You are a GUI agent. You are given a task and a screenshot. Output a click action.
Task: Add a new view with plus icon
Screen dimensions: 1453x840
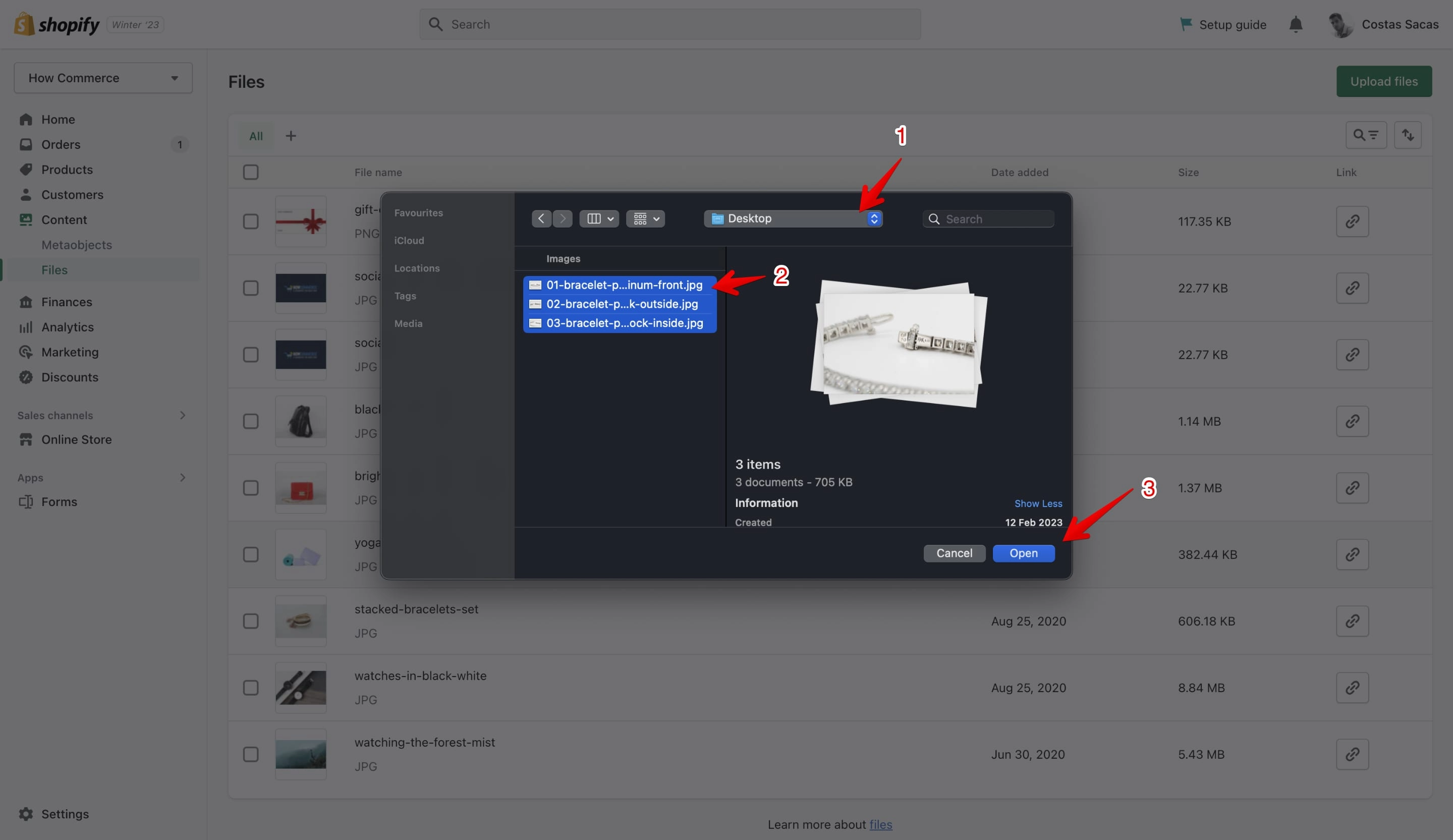tap(291, 136)
